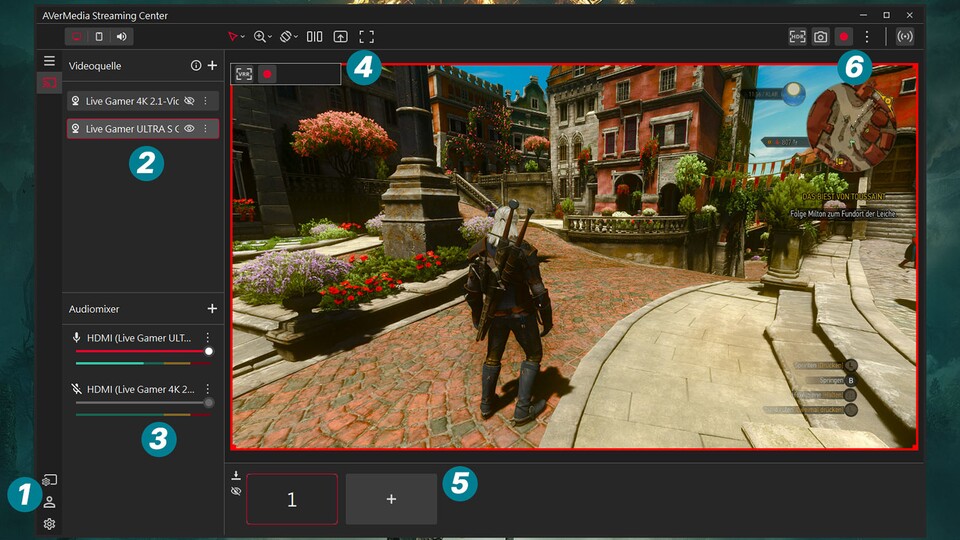Unmute the HDMI Live Gamer 4K 2 audio
The image size is (960, 540).
tap(77, 389)
